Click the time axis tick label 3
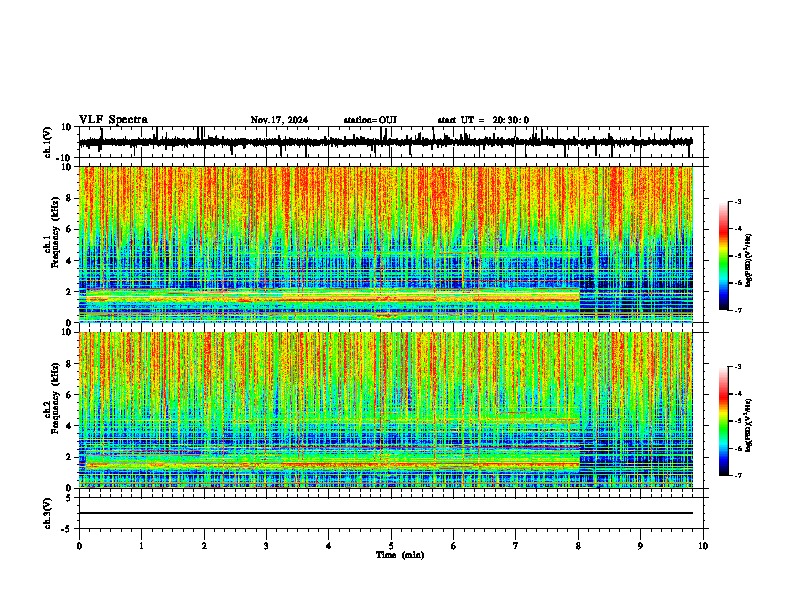 [266, 546]
